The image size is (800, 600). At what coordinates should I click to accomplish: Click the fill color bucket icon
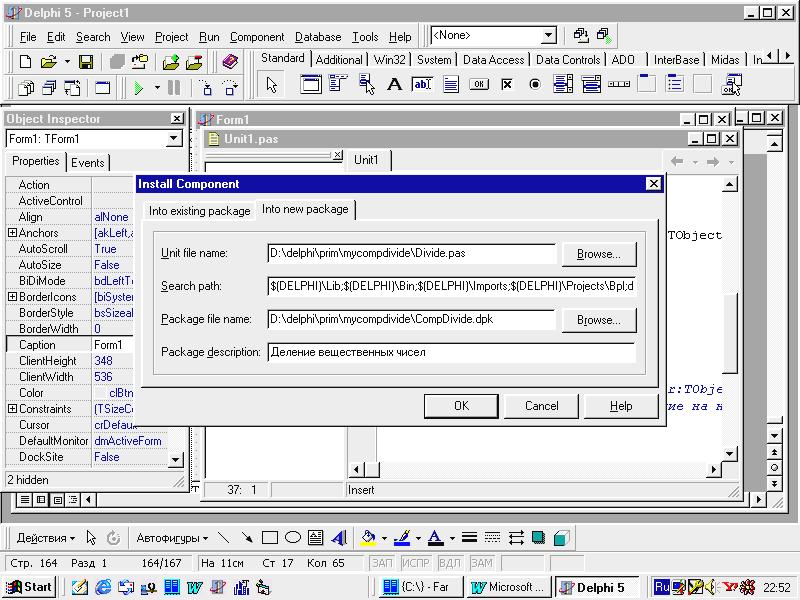tap(368, 538)
